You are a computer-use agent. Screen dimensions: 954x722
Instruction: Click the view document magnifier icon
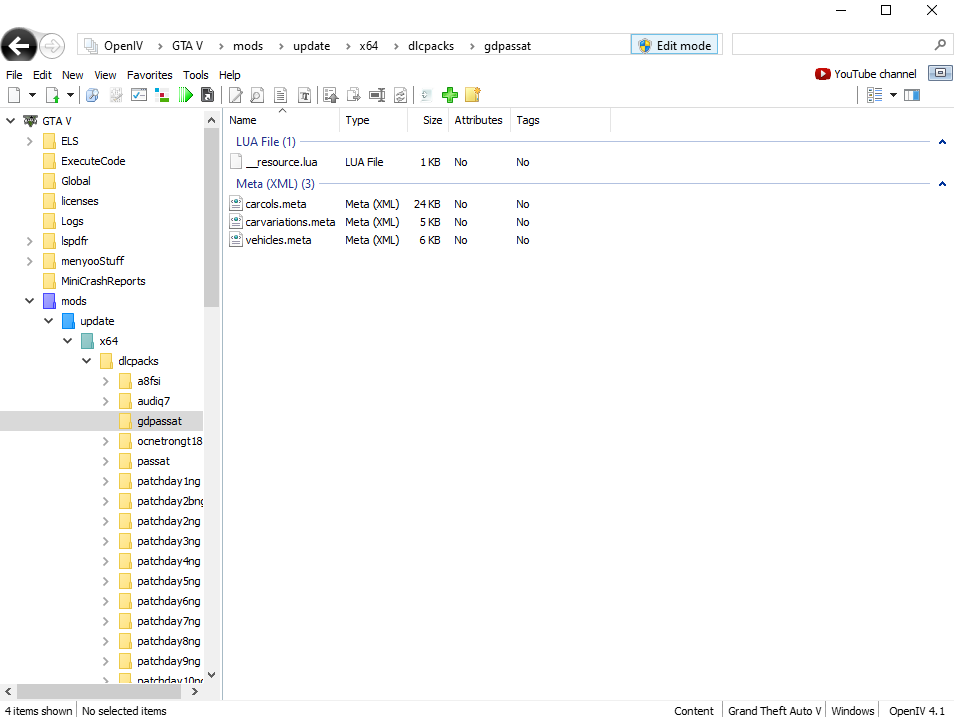(x=257, y=95)
